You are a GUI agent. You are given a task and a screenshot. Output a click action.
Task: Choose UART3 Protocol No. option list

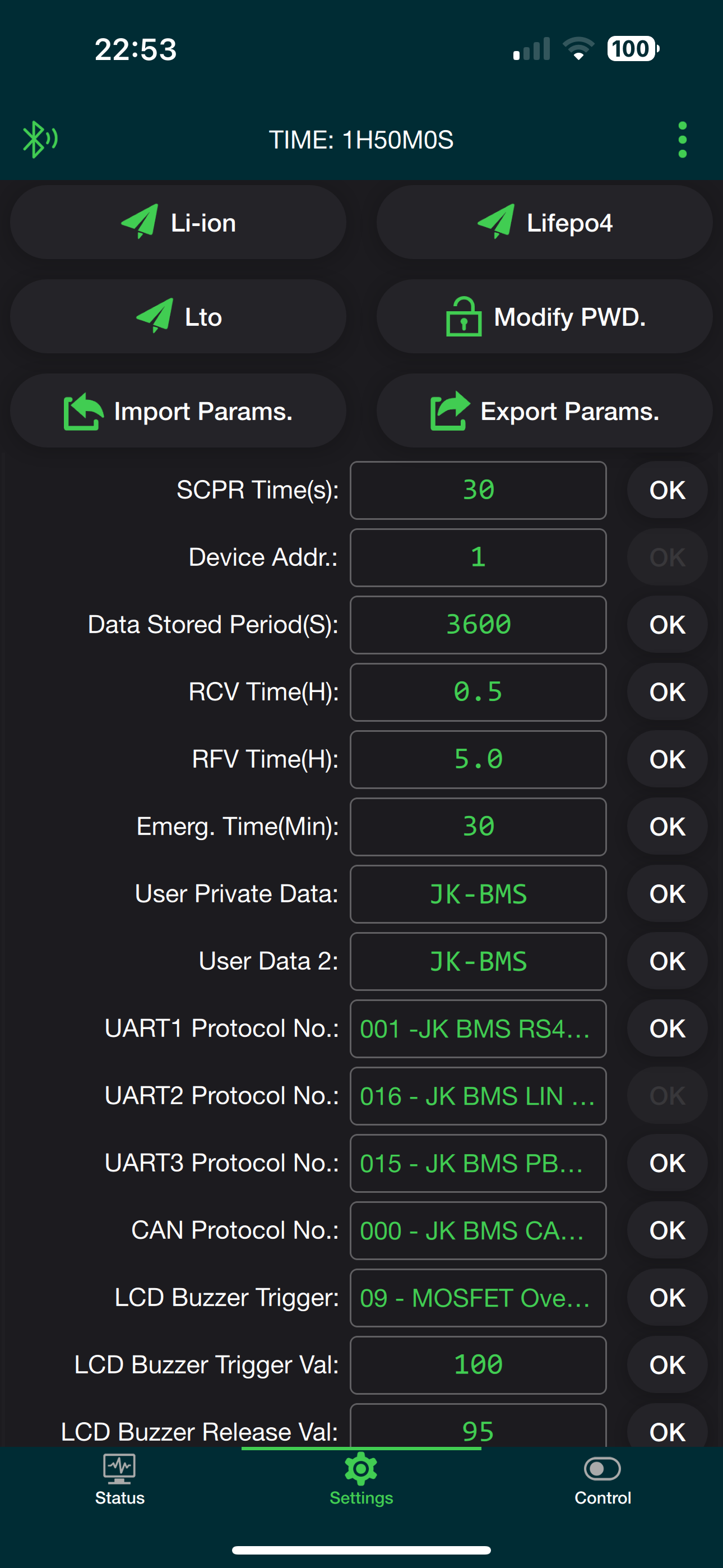click(478, 1163)
